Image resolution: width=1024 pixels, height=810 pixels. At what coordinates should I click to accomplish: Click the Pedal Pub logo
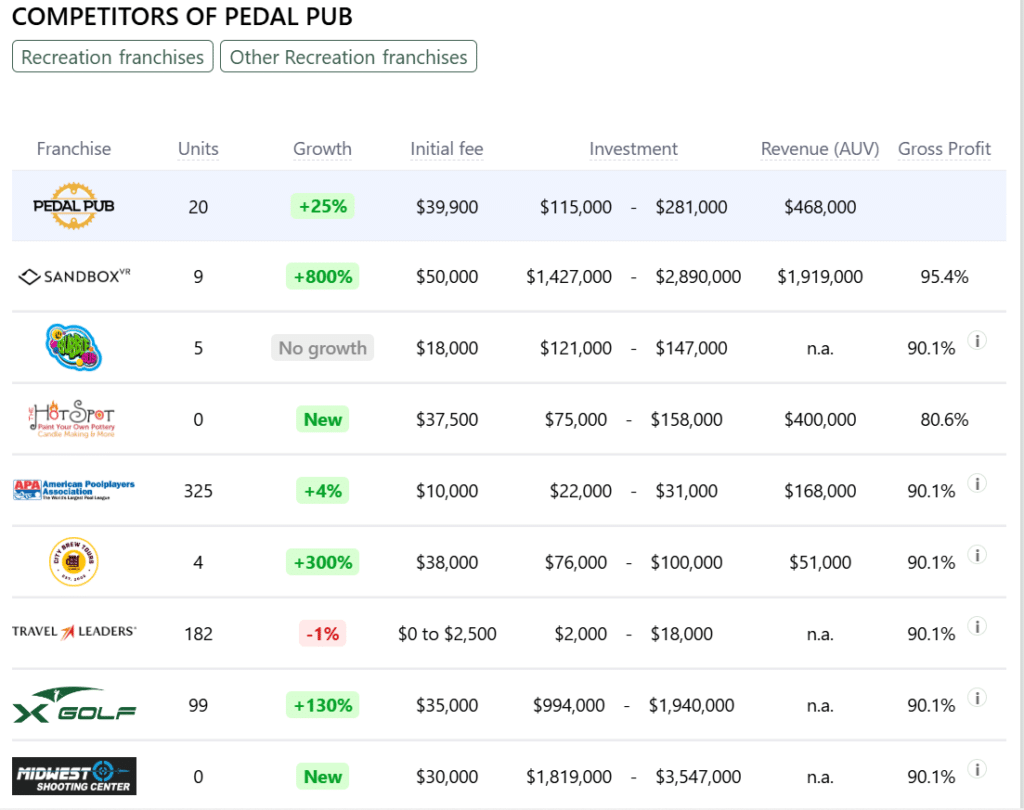coord(74,206)
